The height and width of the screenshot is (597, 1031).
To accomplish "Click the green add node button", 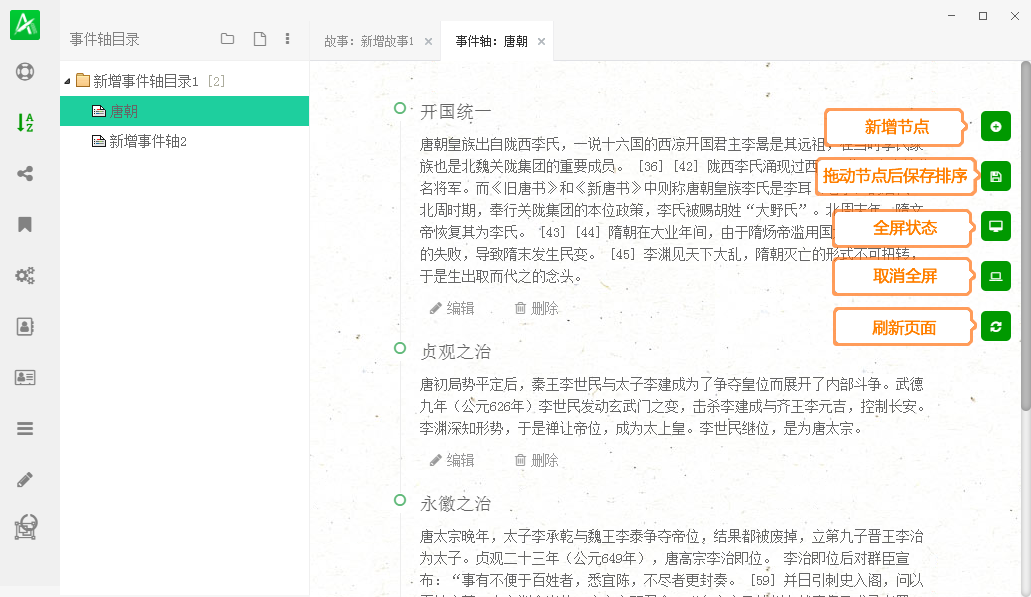I will [995, 126].
